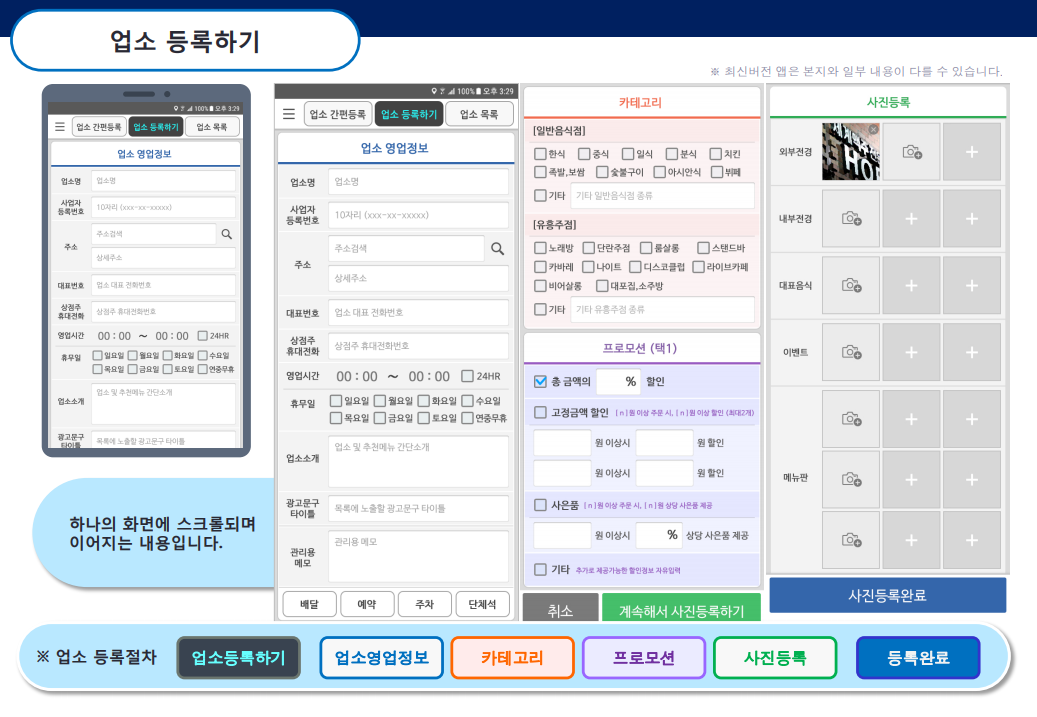Viewport: 1037px width, 717px height.
Task: Check the 치킨 category checkbox
Action: tap(716, 154)
